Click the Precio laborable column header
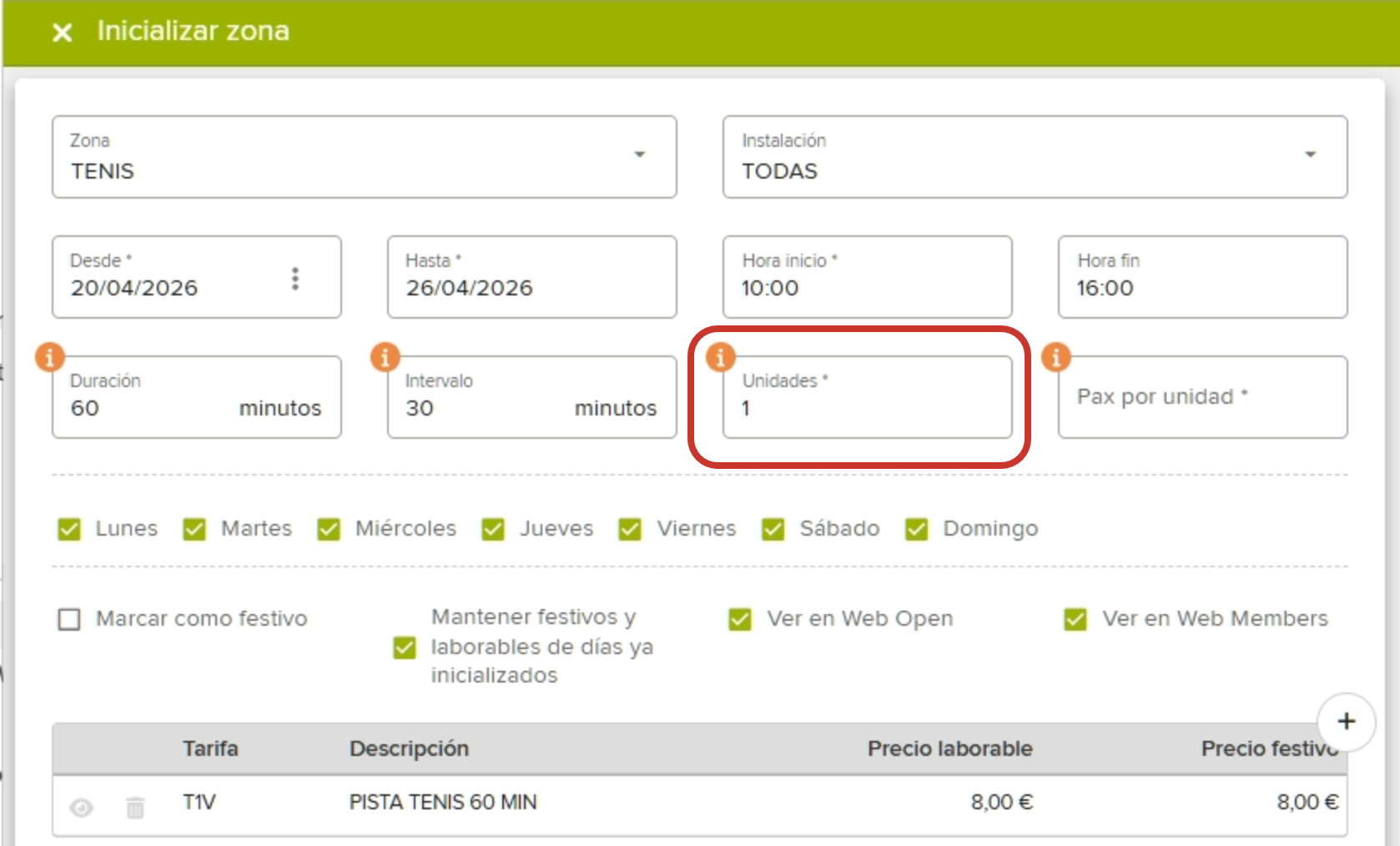This screenshot has width=1400, height=846. 949,748
